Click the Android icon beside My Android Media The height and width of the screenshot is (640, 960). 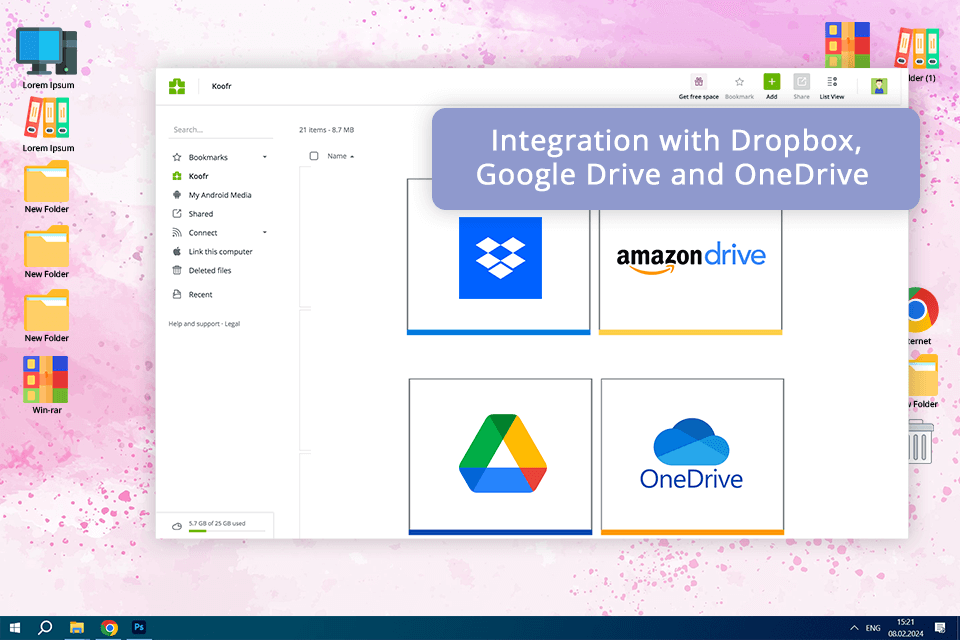[177, 195]
